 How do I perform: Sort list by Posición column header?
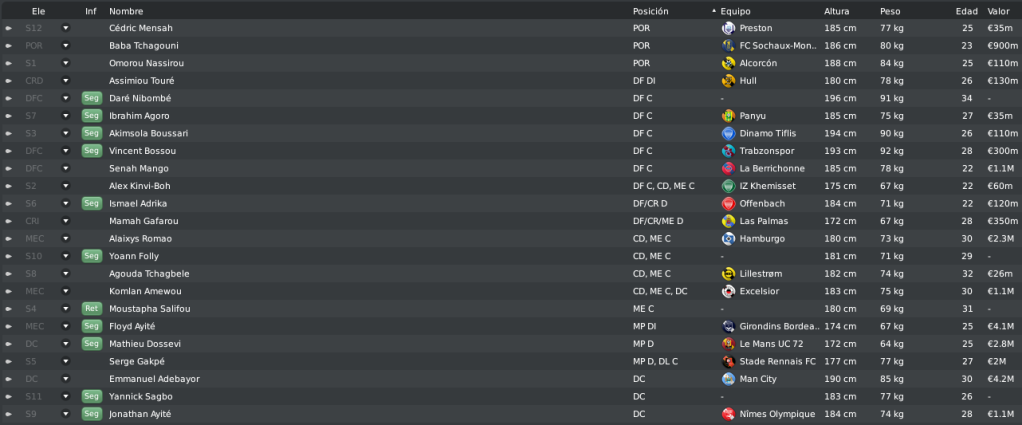coord(650,11)
